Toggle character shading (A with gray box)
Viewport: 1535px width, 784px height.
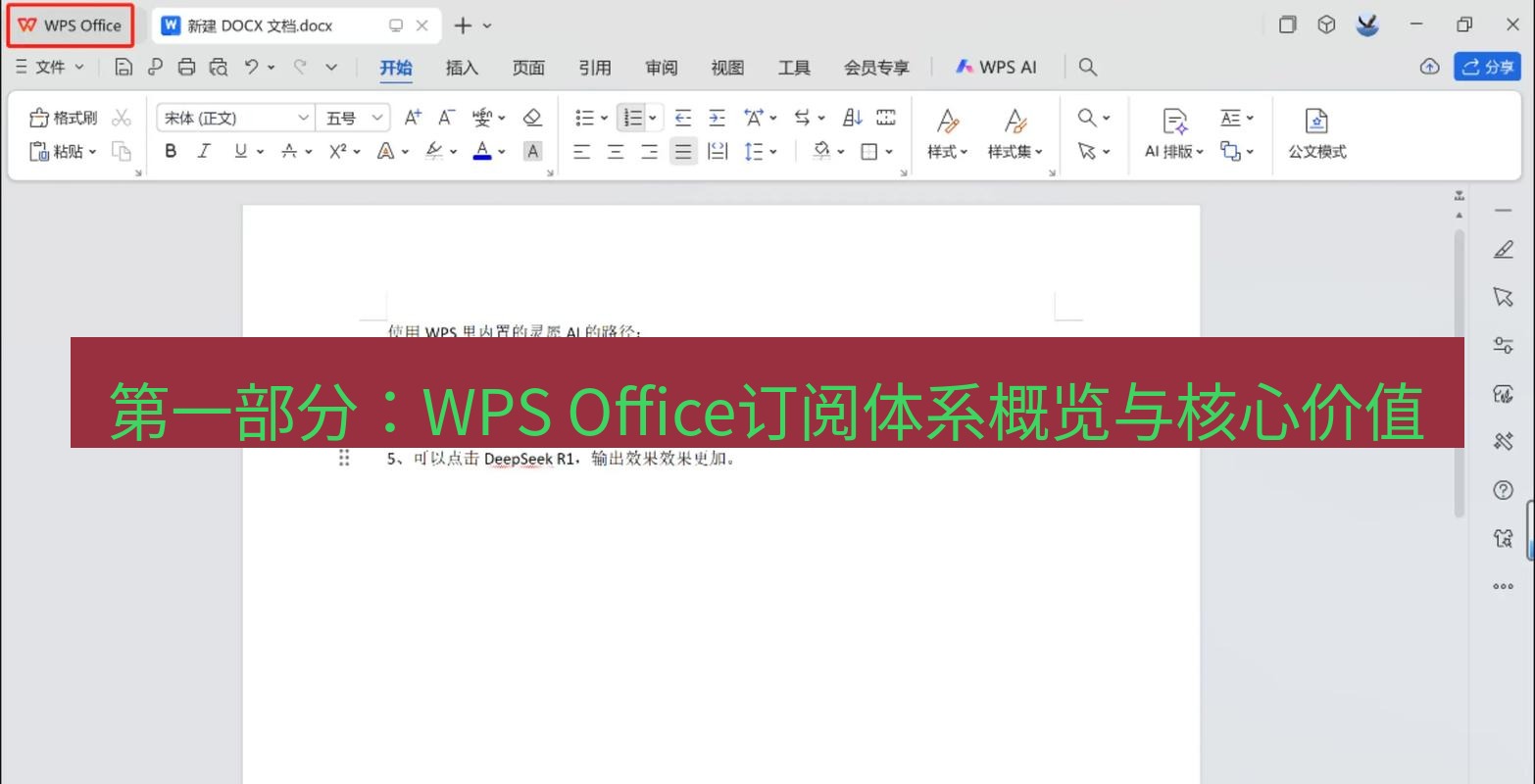click(x=532, y=151)
